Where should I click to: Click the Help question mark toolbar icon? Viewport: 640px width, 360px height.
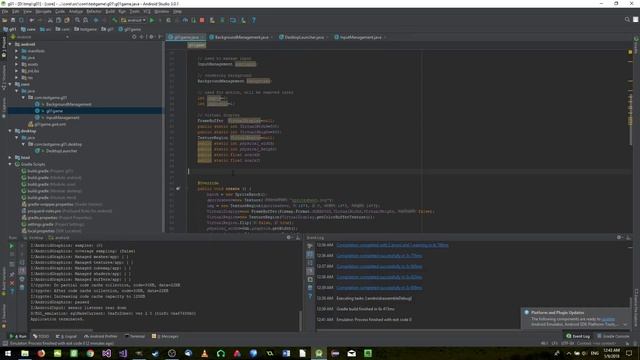[253, 20]
